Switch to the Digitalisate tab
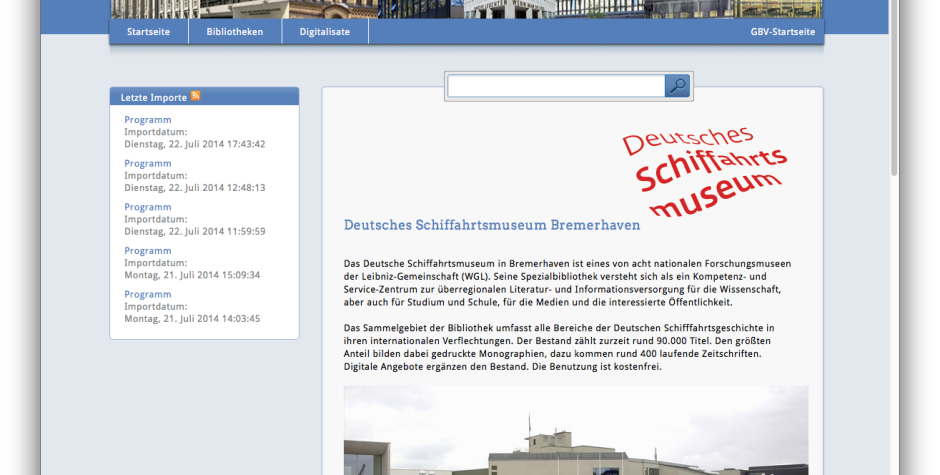The height and width of the screenshot is (475, 940). pyautogui.click(x=325, y=32)
